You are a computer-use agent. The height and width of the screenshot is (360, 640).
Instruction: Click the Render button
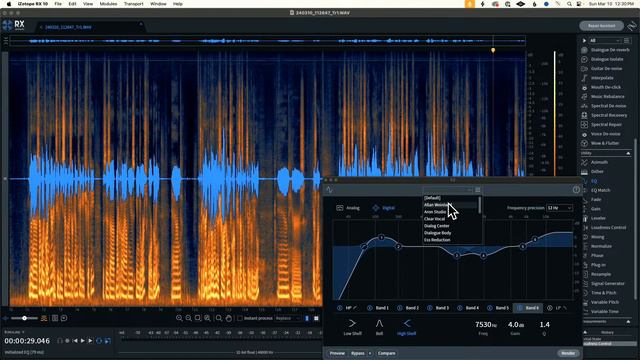568,353
